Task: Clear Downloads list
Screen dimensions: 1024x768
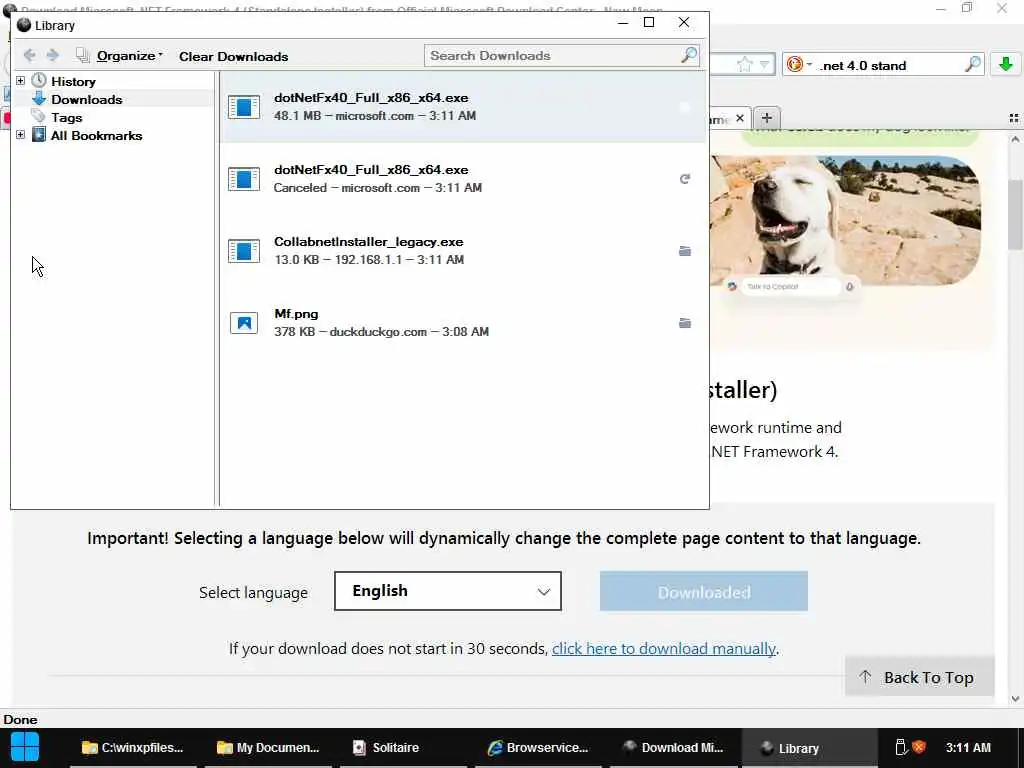Action: 233,56
